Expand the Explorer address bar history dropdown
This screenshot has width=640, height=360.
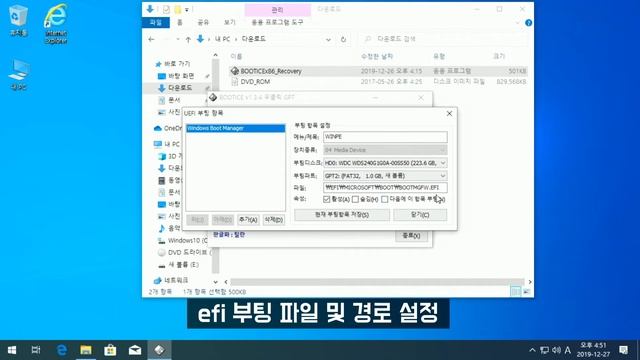click(328, 40)
